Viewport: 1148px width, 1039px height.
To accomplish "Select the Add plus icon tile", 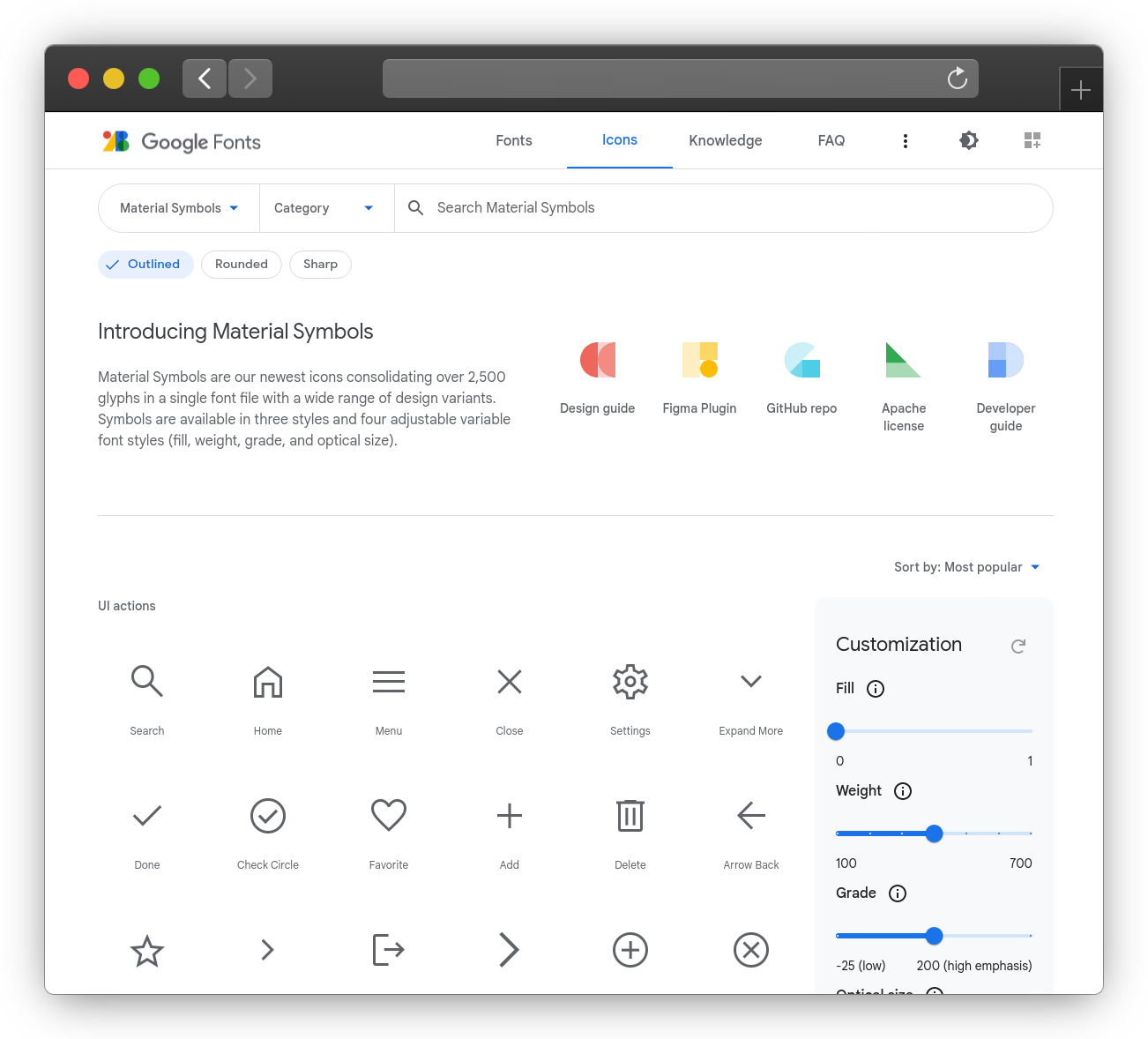I will point(510,833).
